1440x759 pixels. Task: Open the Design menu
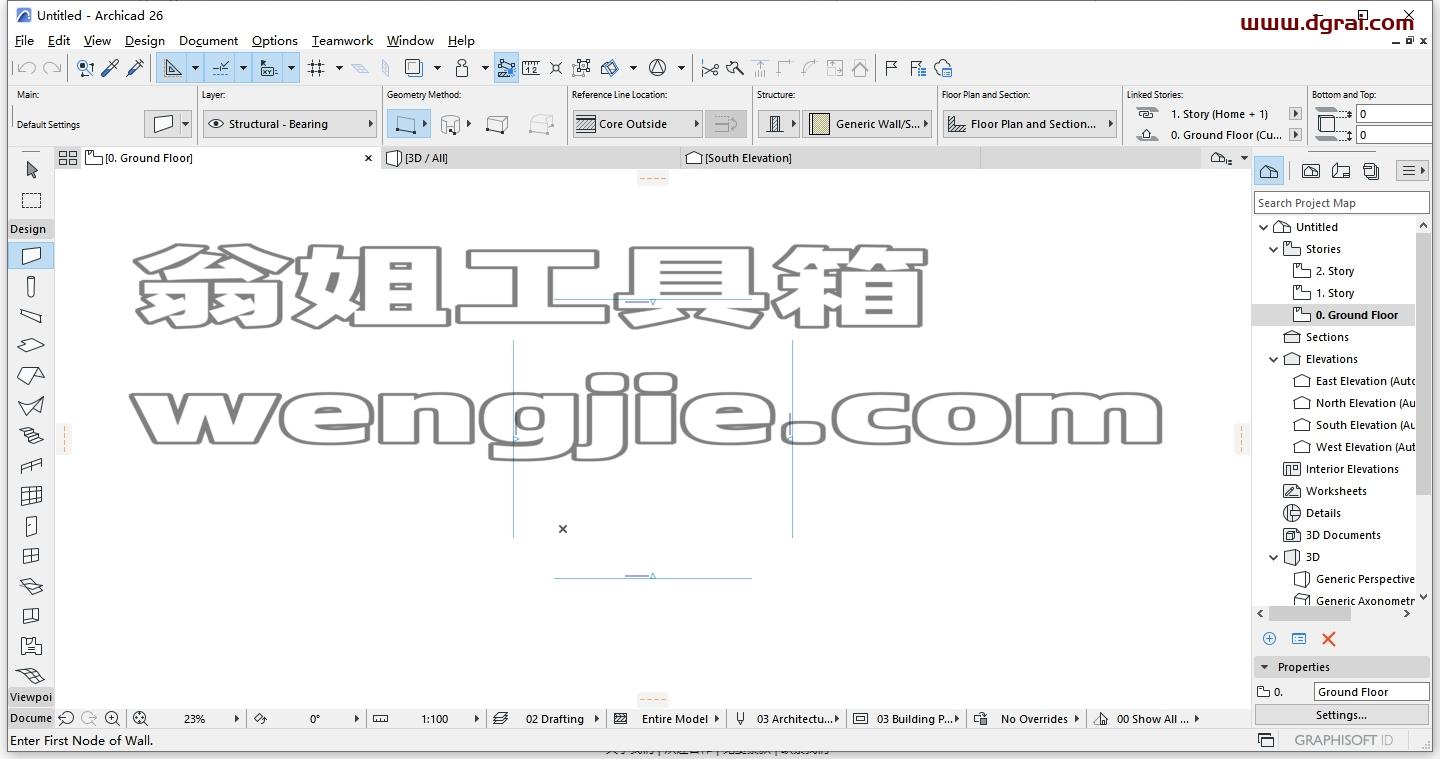coord(145,41)
